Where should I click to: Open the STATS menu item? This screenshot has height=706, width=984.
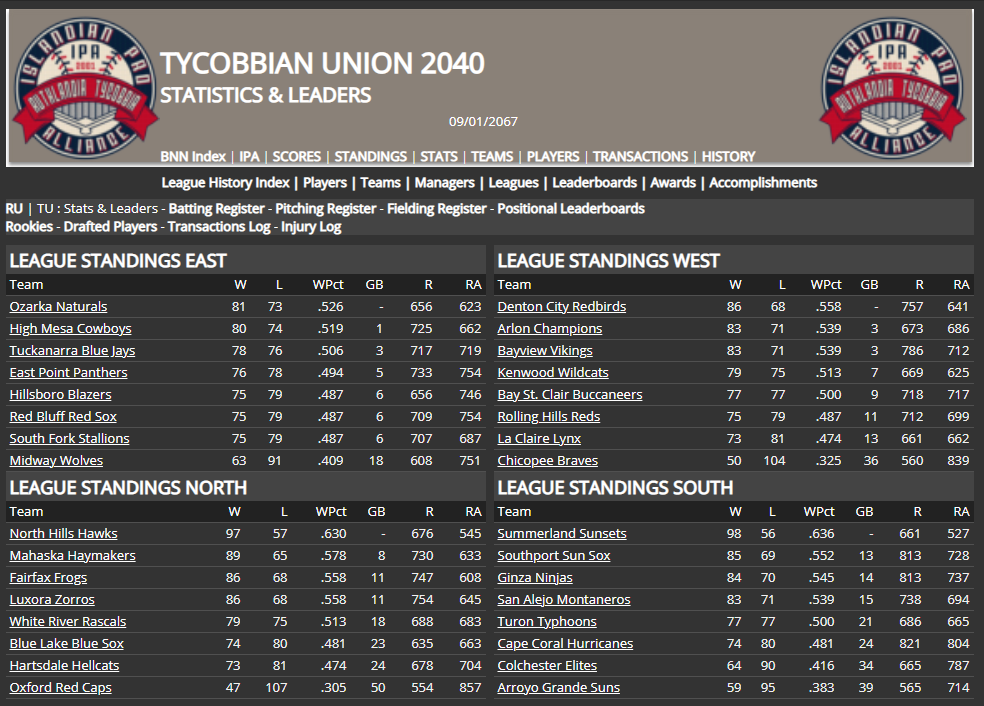439,156
